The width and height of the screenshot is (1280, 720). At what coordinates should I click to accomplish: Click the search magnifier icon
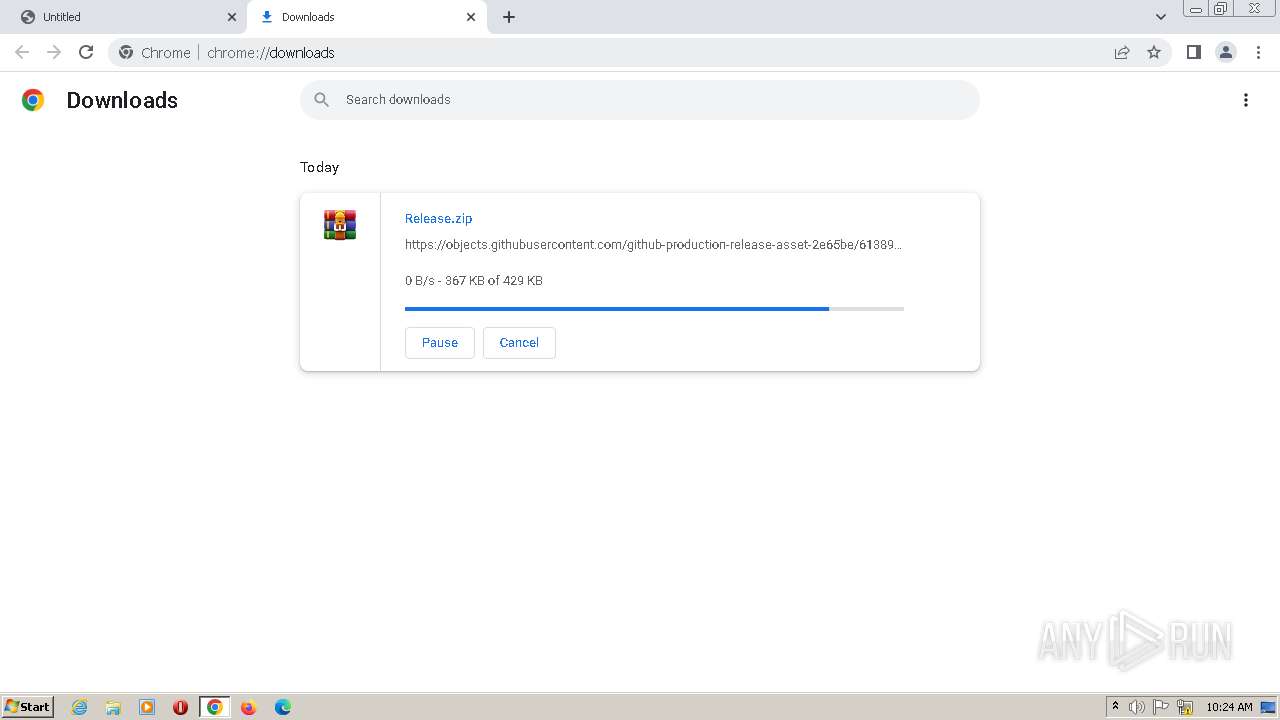(322, 100)
